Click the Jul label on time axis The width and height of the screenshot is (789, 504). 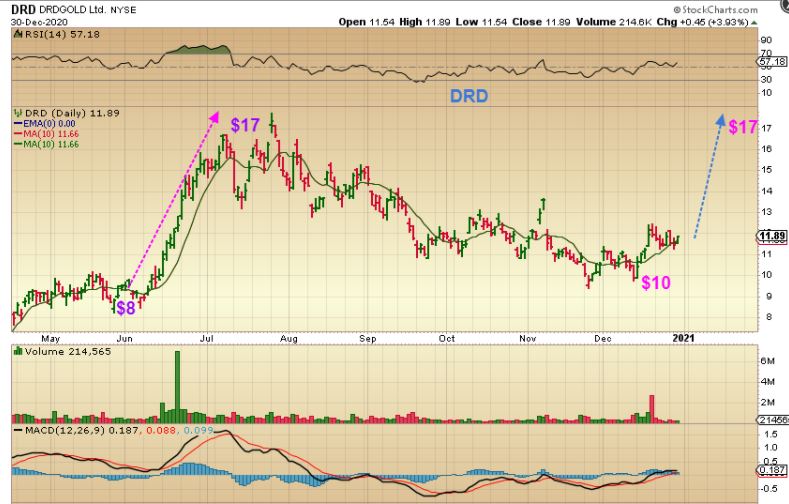pyautogui.click(x=207, y=339)
